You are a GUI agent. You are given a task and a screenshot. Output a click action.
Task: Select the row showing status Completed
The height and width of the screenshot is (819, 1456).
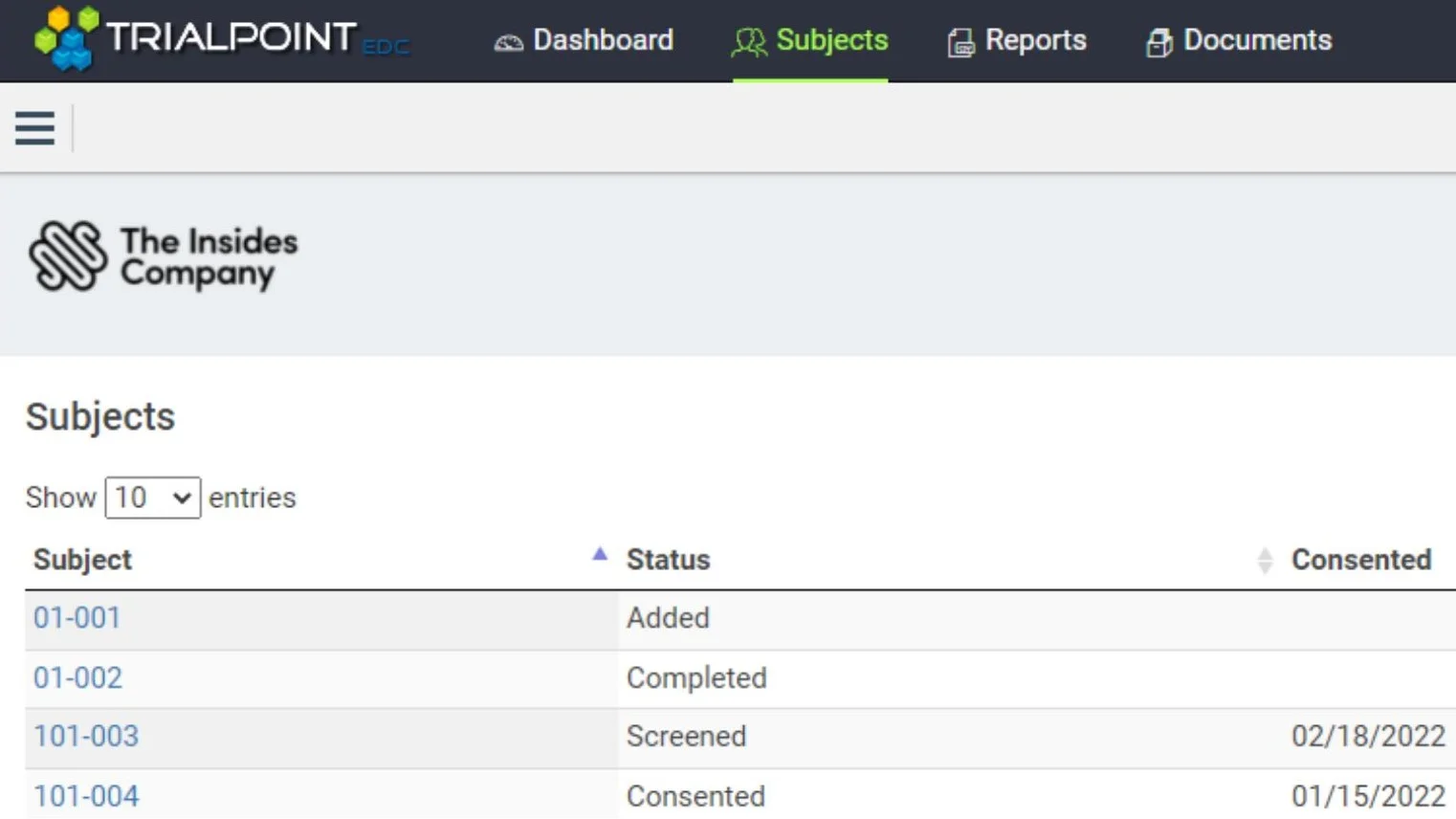point(696,677)
